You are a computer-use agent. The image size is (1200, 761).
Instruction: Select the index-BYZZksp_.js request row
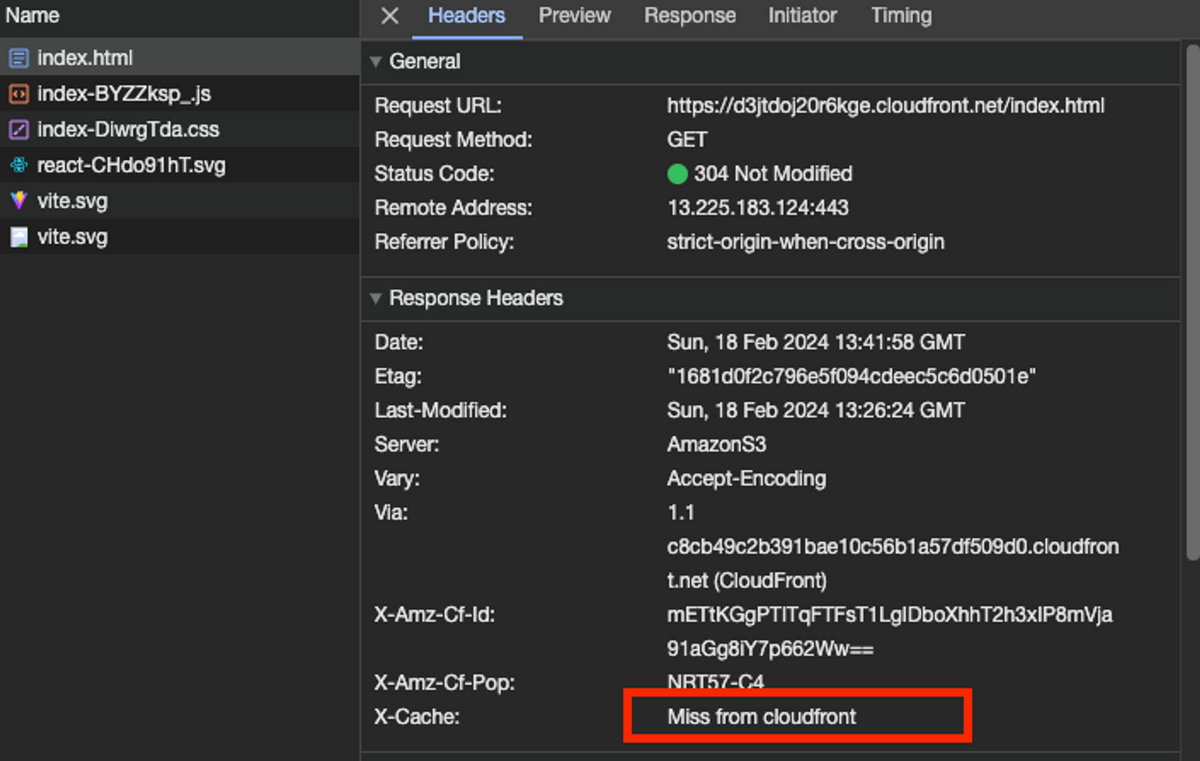pyautogui.click(x=124, y=94)
